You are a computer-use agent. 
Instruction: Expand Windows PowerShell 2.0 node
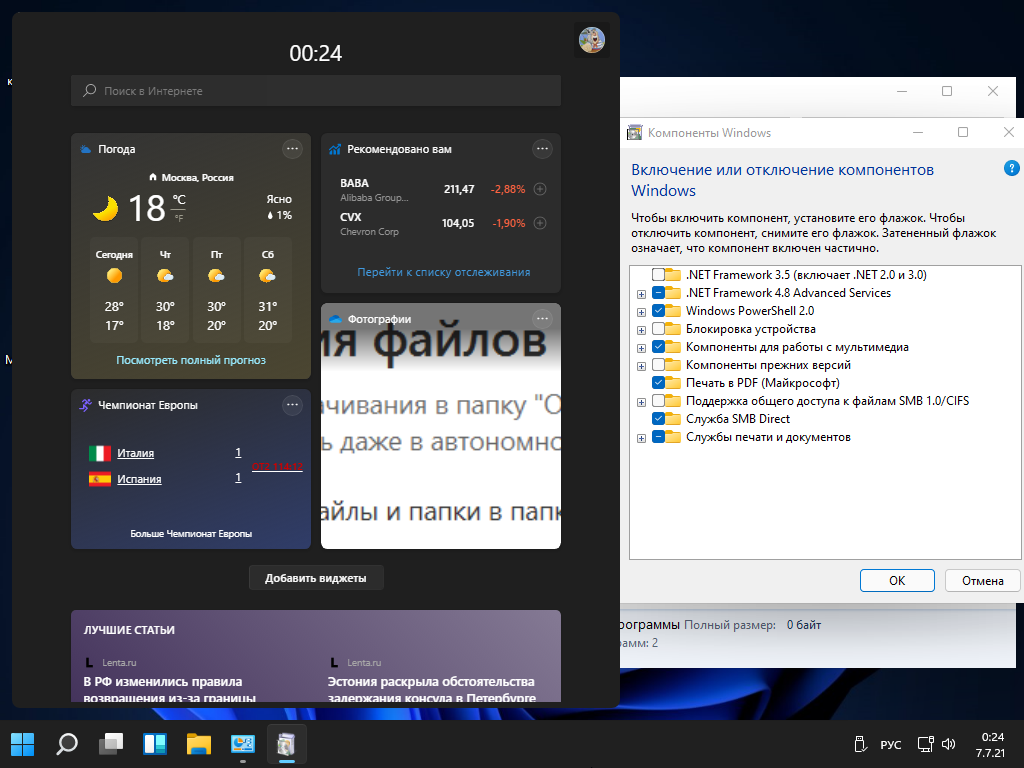(641, 312)
